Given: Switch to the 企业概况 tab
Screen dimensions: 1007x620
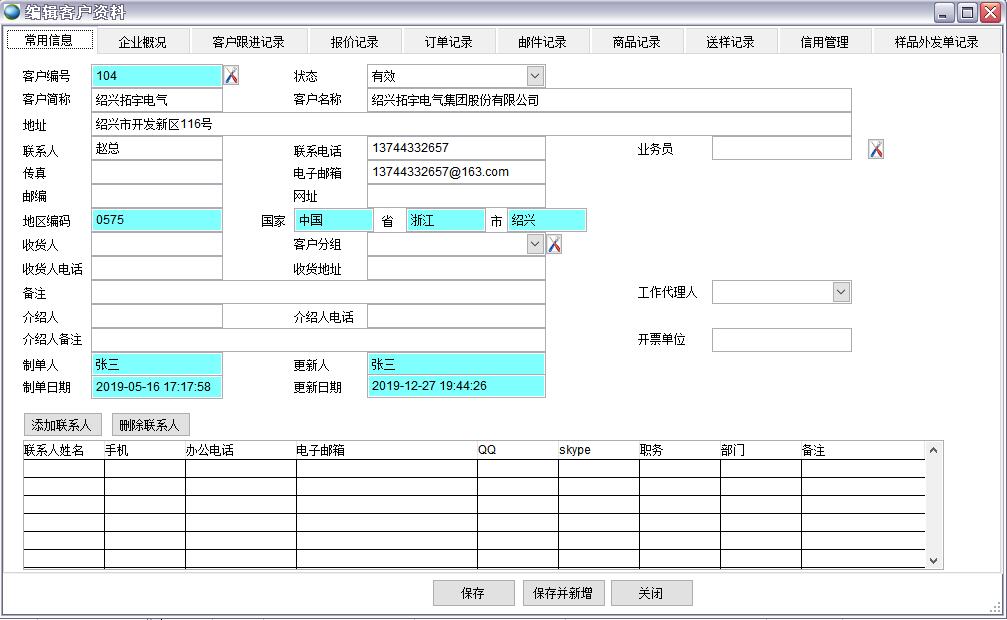Looking at the screenshot, I should (x=143, y=42).
